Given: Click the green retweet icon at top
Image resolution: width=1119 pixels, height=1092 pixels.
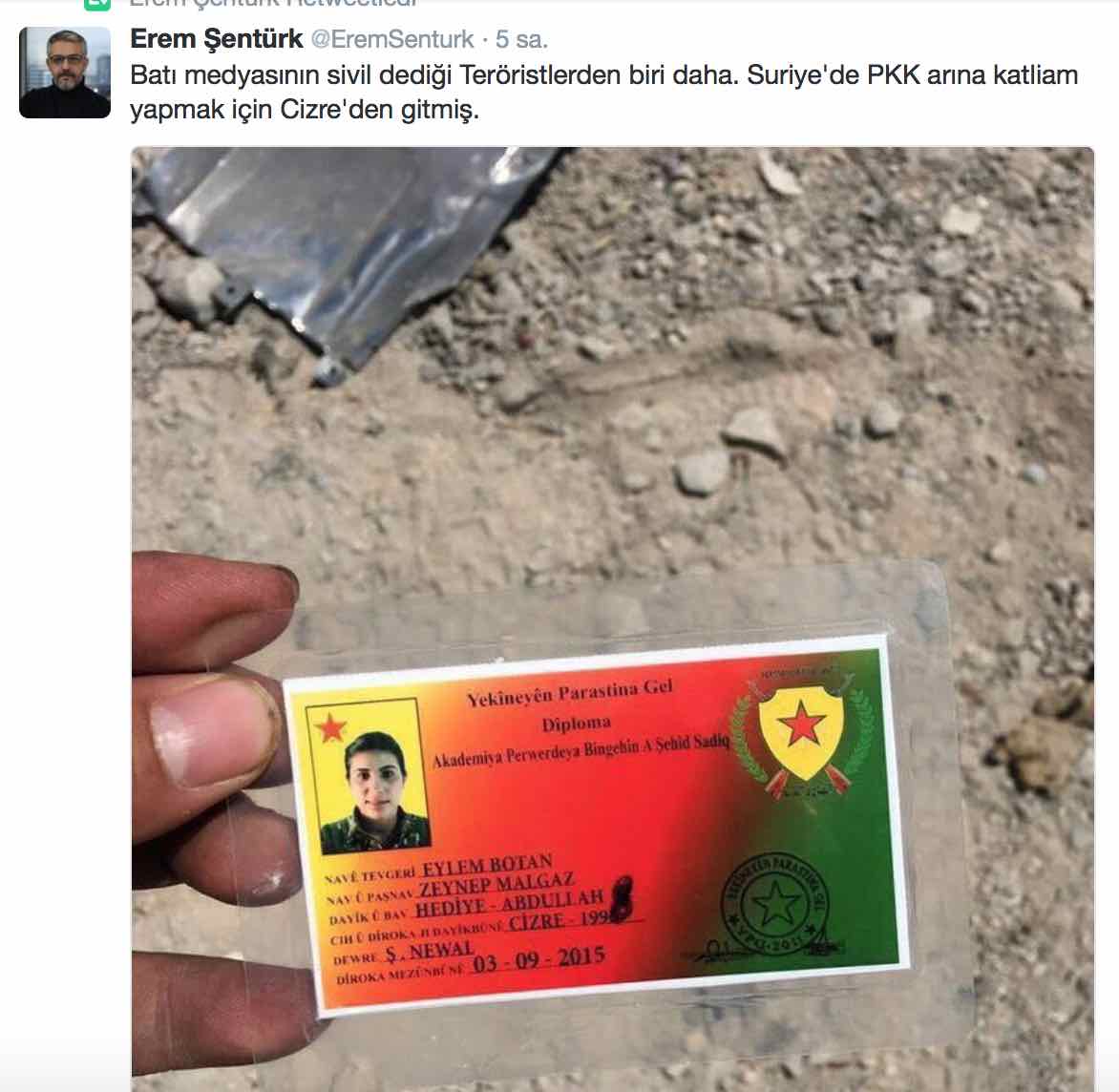Looking at the screenshot, I should click(x=97, y=4).
